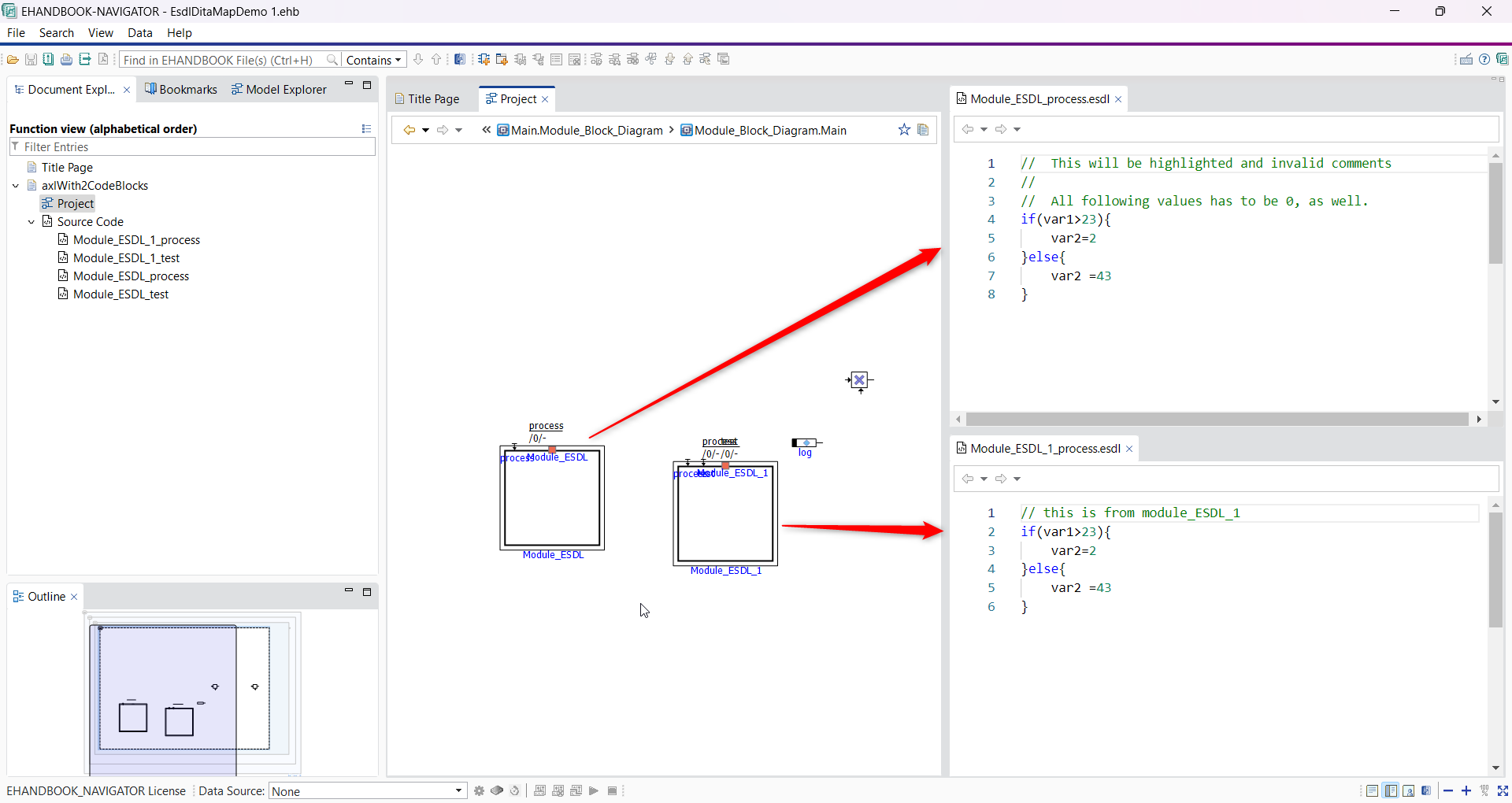
Task: Click the zoom in plus icon bottom right
Action: [1466, 791]
